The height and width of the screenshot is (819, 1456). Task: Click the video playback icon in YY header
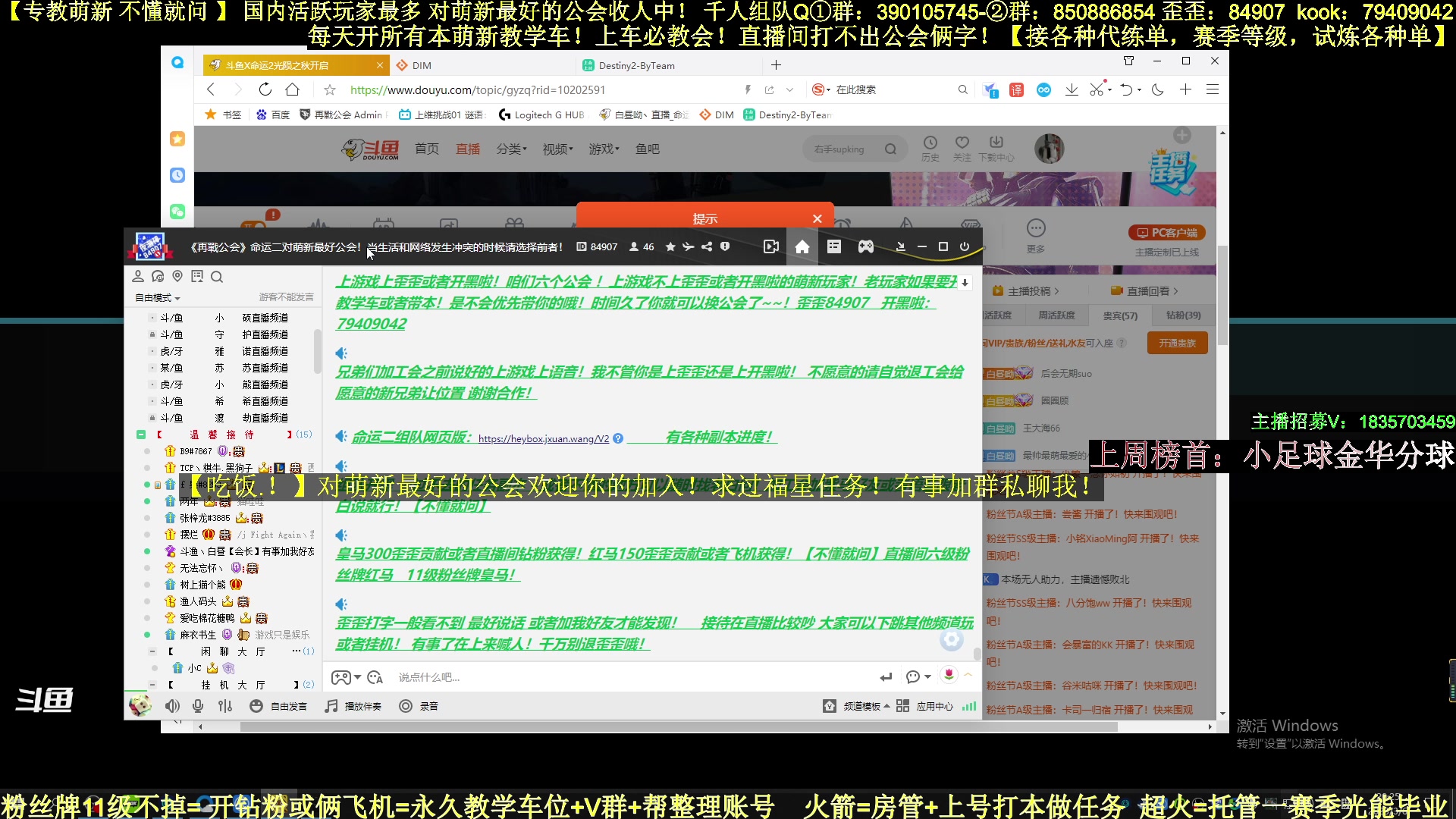point(771,246)
